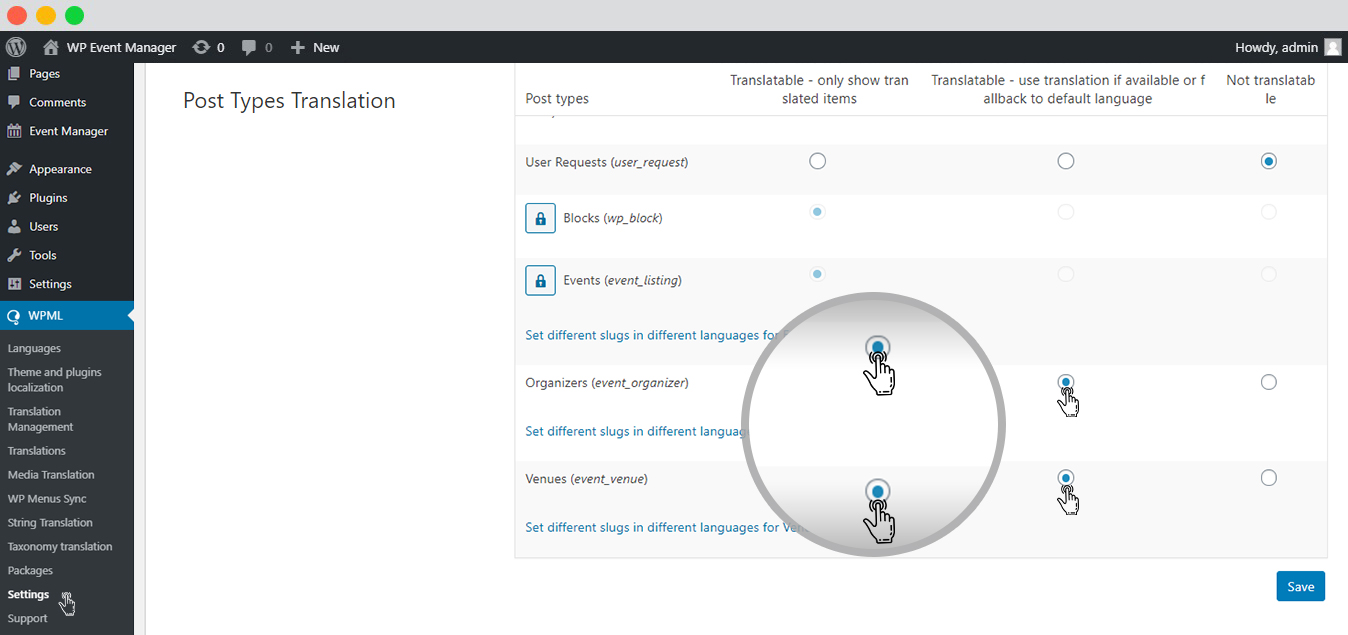Open the WordPress logo menu in admin bar
The width and height of the screenshot is (1348, 635).
[15, 47]
